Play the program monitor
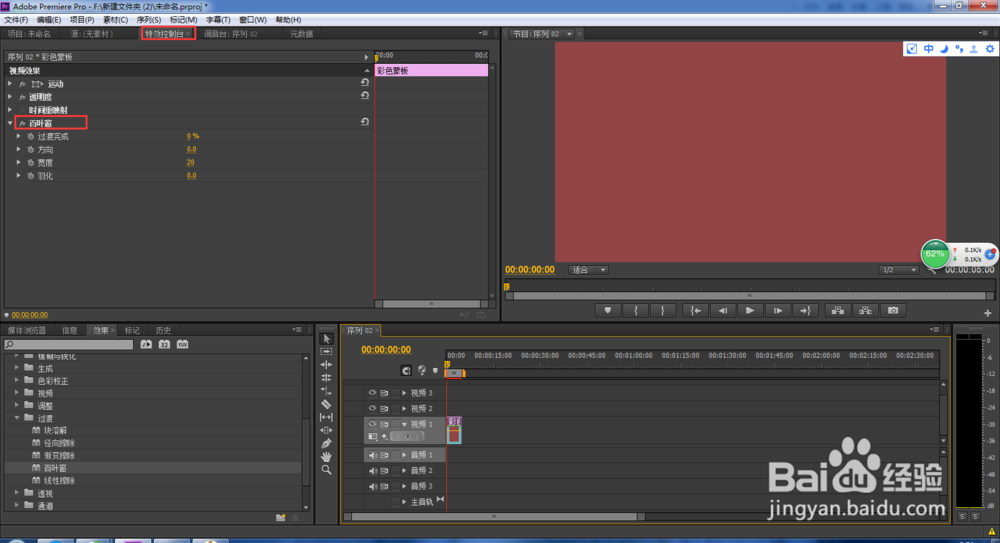The height and width of the screenshot is (543, 1000). point(750,311)
